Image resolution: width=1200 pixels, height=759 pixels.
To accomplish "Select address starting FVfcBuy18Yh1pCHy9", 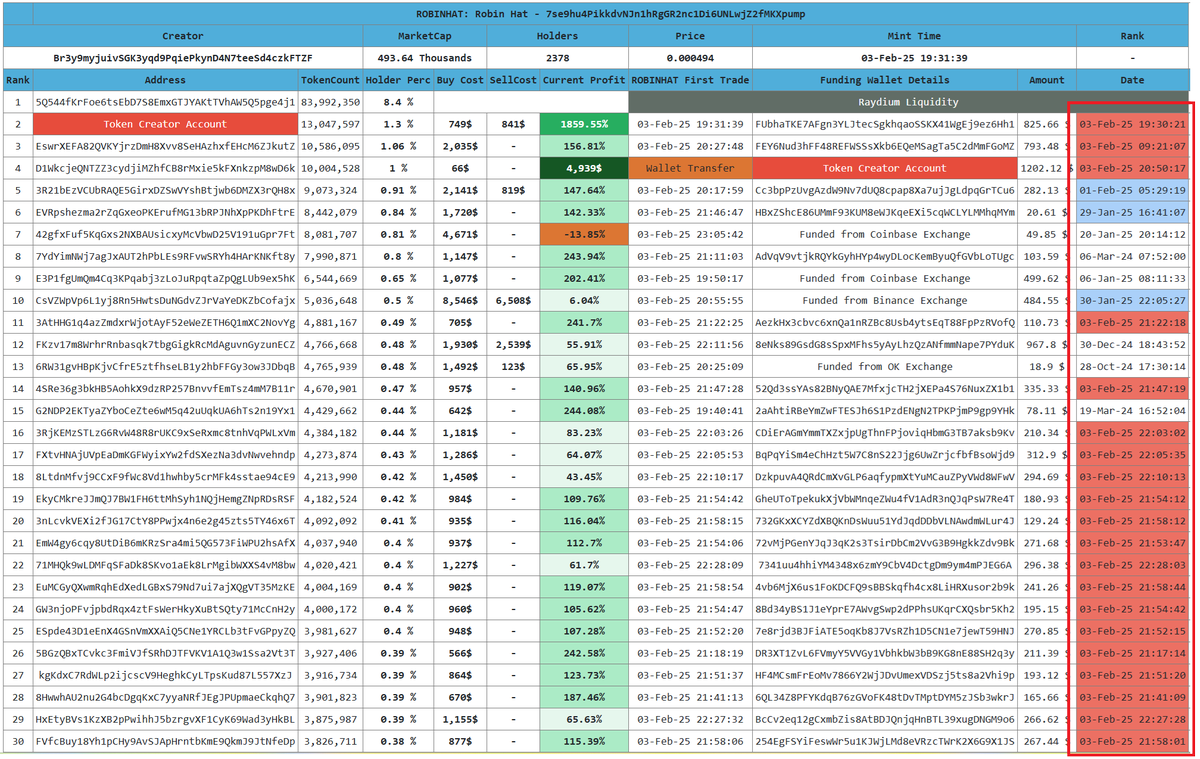I will click(x=165, y=741).
